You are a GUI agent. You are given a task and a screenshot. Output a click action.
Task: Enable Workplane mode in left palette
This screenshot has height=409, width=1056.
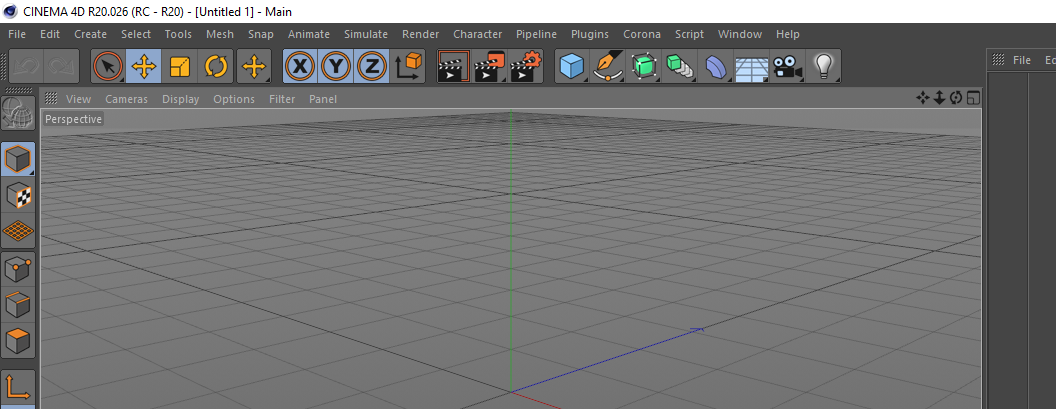18,232
